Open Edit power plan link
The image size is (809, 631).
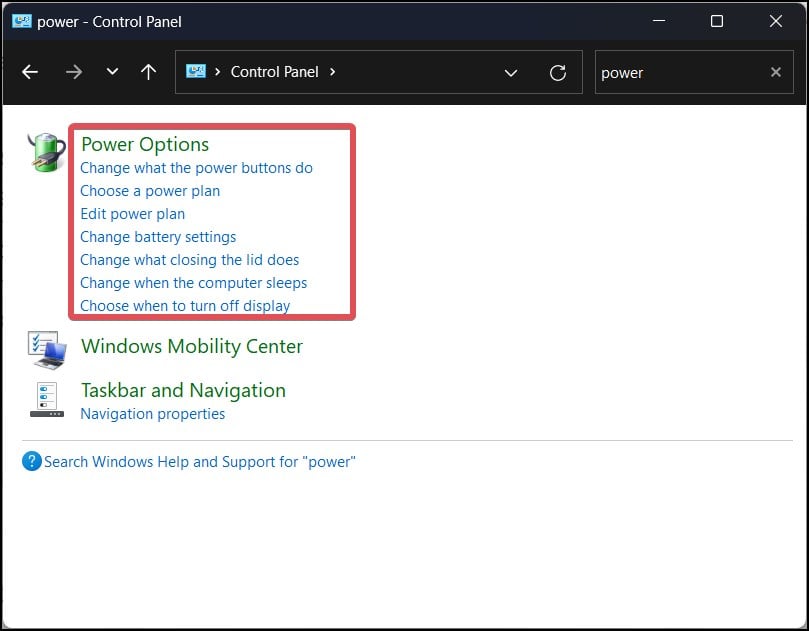(133, 214)
